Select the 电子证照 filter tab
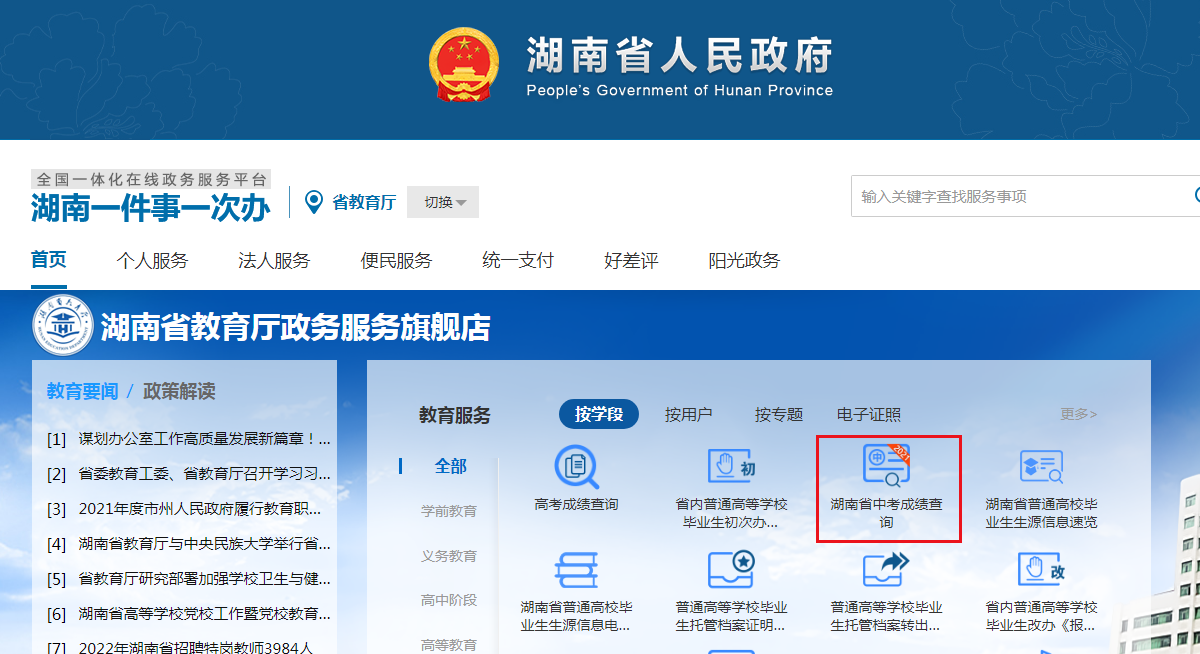The width and height of the screenshot is (1200, 654). (869, 414)
